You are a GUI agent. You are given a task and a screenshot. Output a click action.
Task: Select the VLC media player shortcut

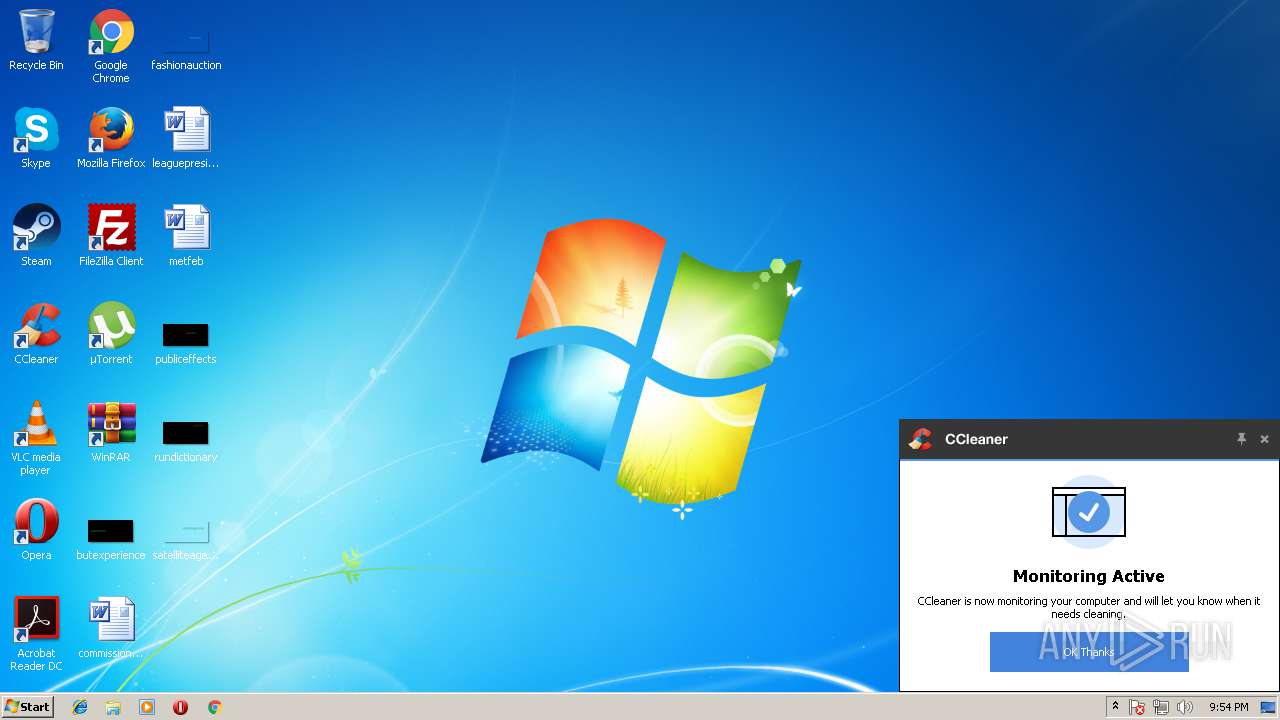pyautogui.click(x=36, y=438)
